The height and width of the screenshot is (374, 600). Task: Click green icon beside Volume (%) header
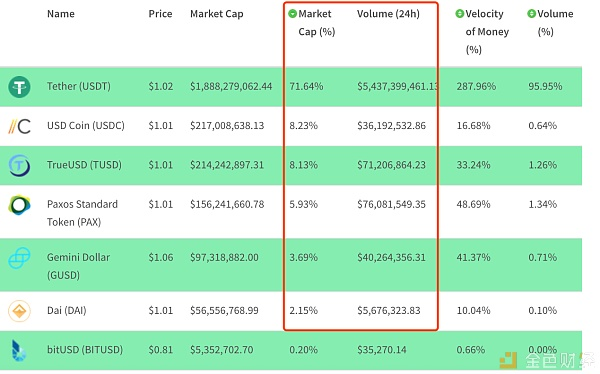click(x=532, y=14)
